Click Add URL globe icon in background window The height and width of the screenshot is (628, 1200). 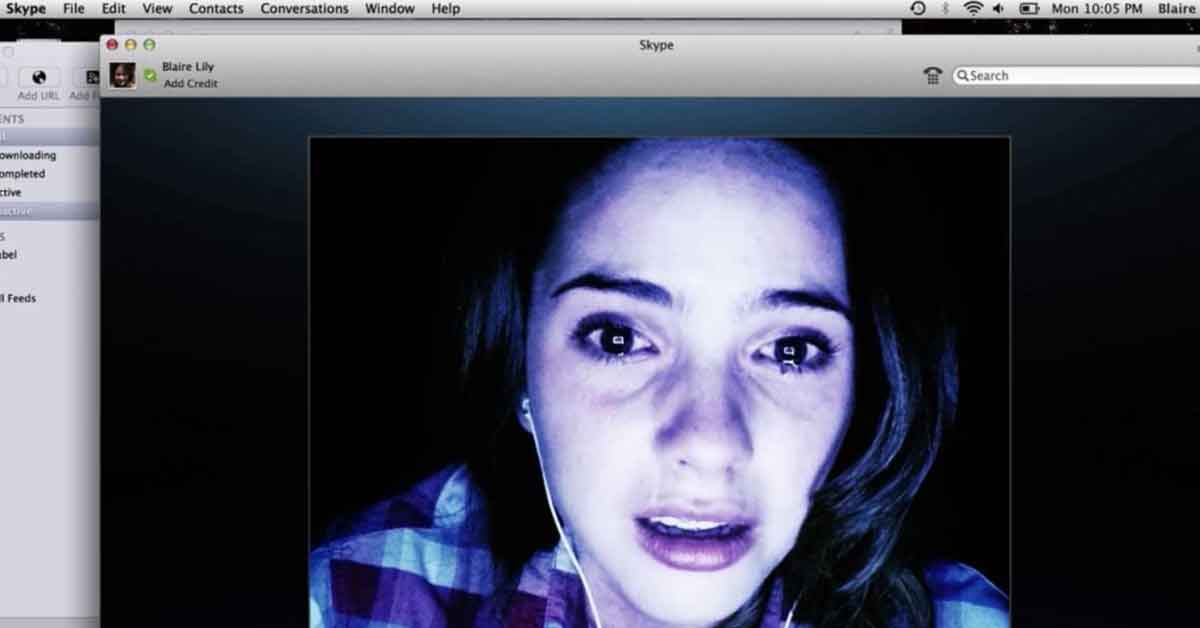[x=39, y=78]
